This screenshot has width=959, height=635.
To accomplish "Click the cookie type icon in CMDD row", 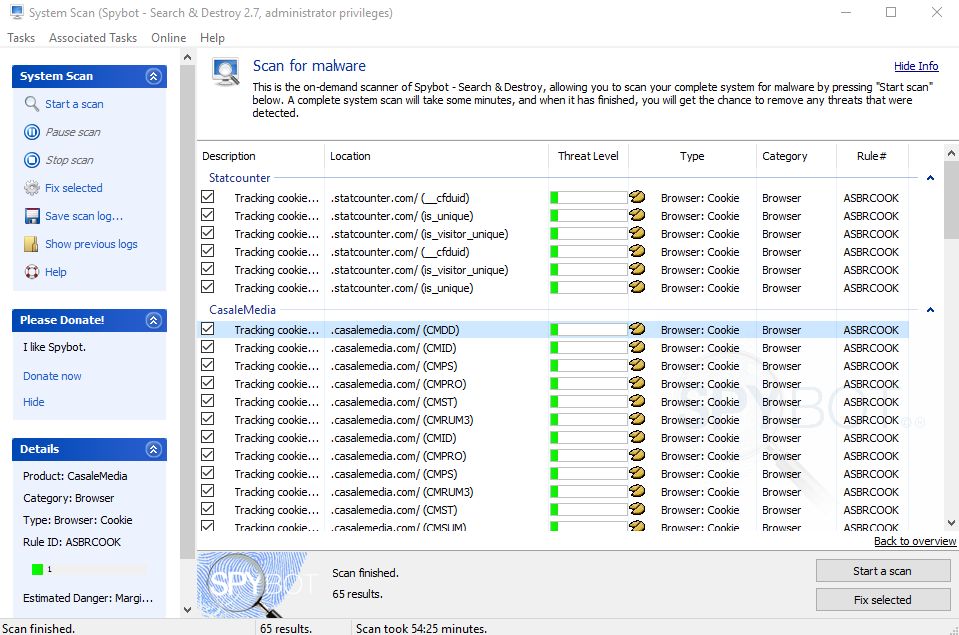I will [x=637, y=329].
